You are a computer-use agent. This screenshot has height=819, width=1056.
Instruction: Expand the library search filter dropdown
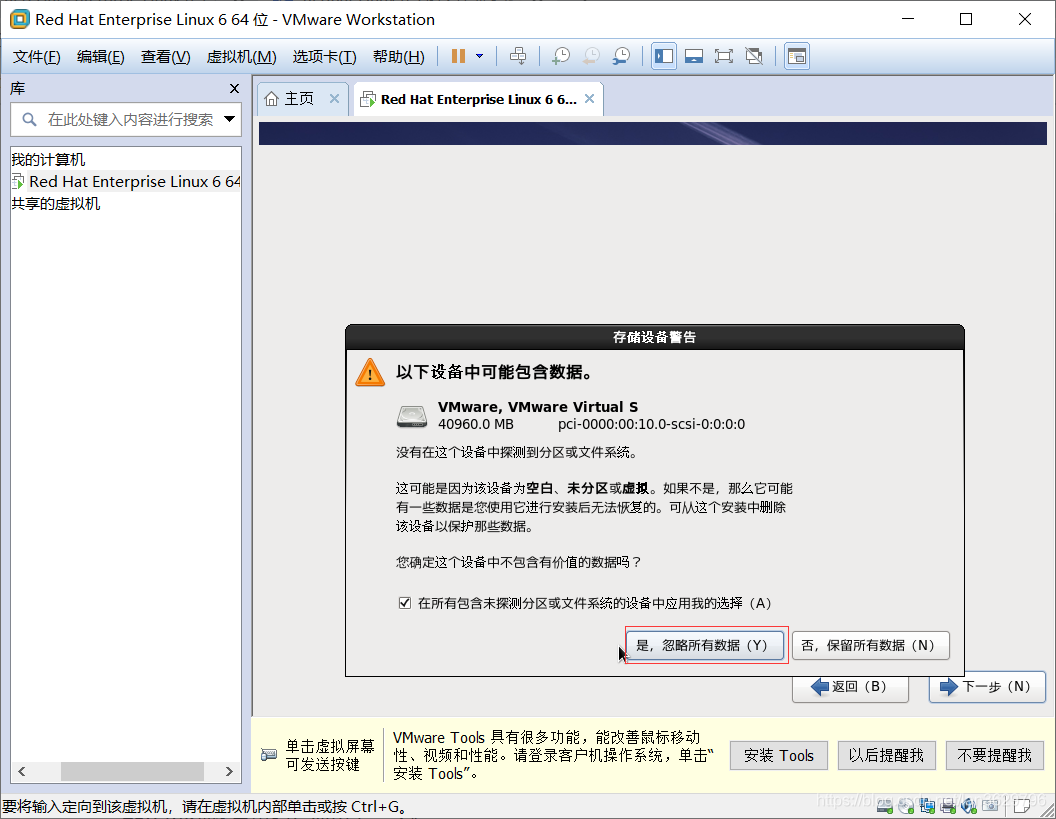pos(230,119)
